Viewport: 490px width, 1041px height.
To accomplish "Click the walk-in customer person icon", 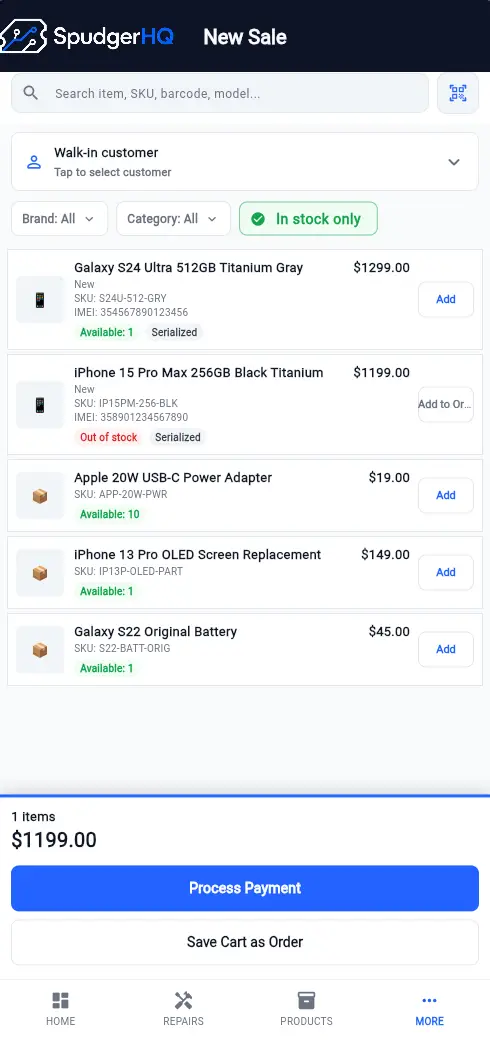I will pyautogui.click(x=34, y=162).
